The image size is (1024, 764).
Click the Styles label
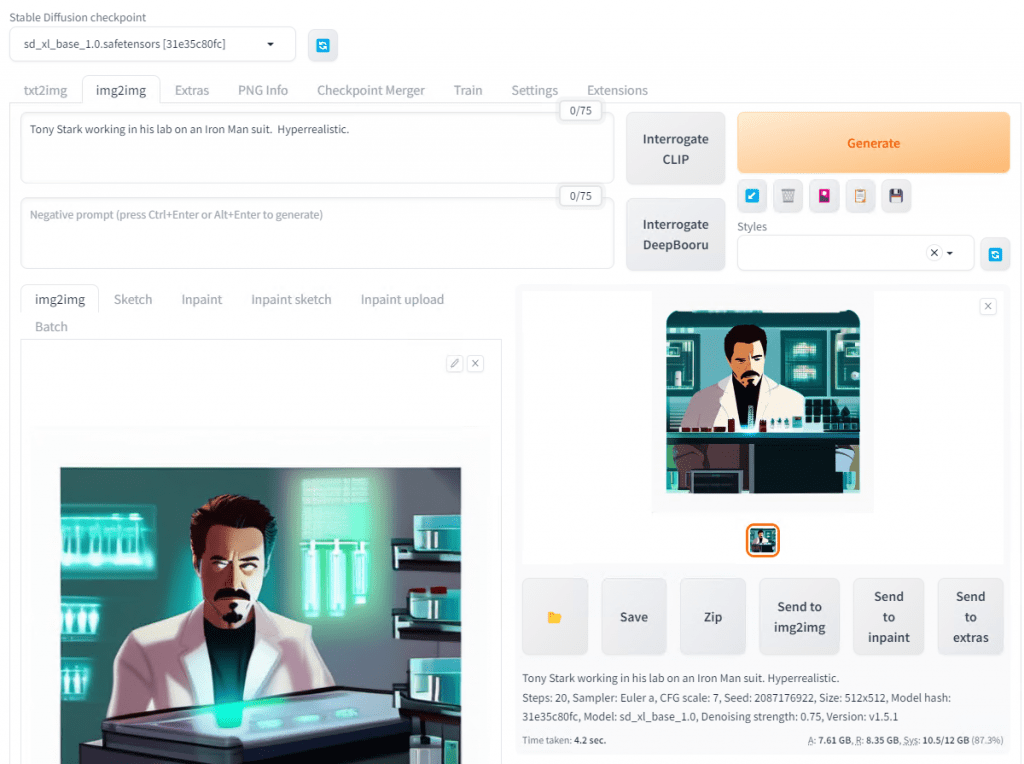[752, 227]
